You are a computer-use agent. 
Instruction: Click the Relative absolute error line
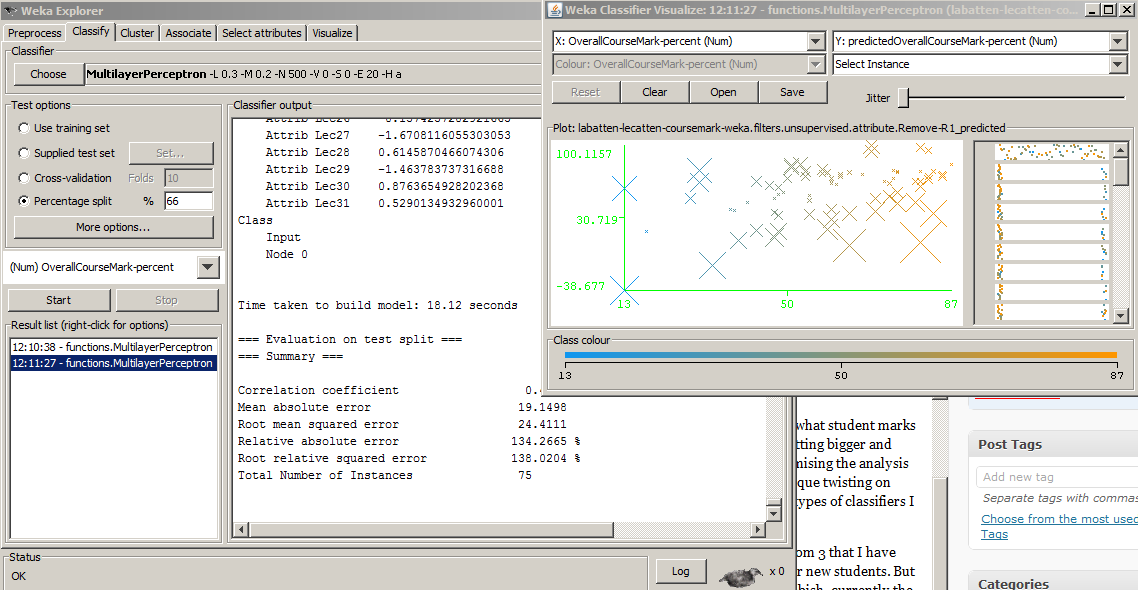point(409,441)
